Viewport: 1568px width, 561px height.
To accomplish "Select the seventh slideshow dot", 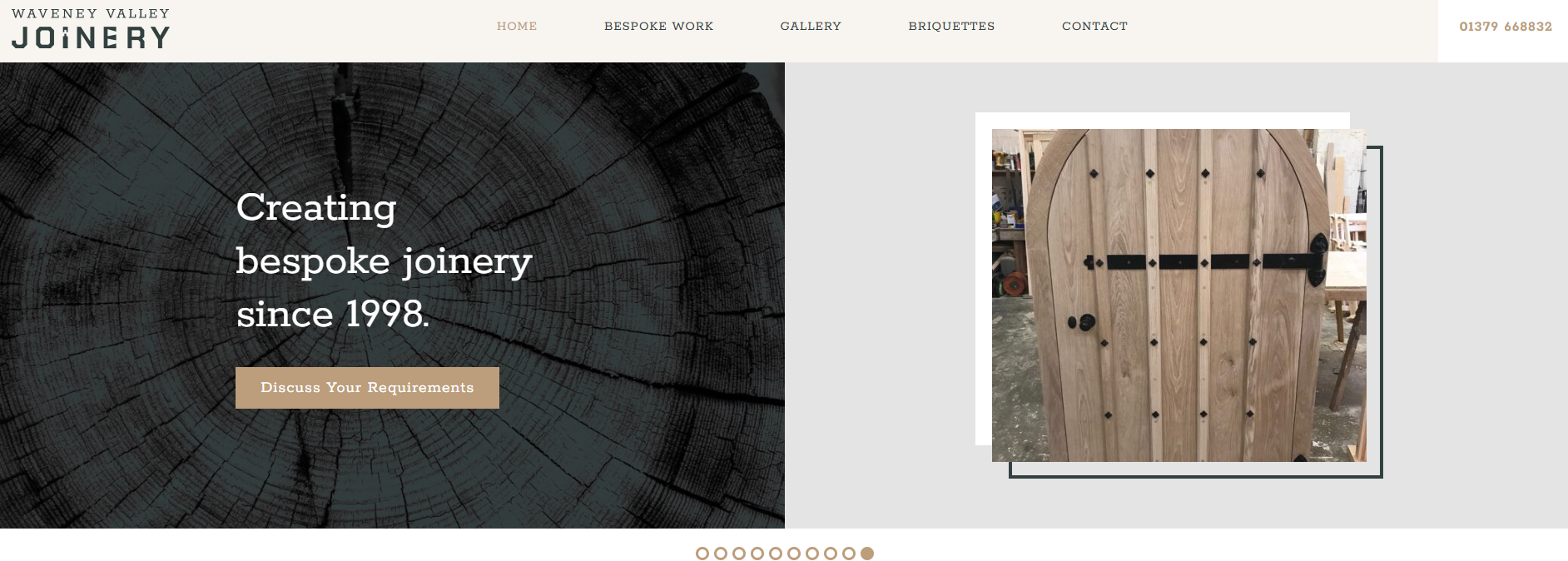I will point(812,554).
